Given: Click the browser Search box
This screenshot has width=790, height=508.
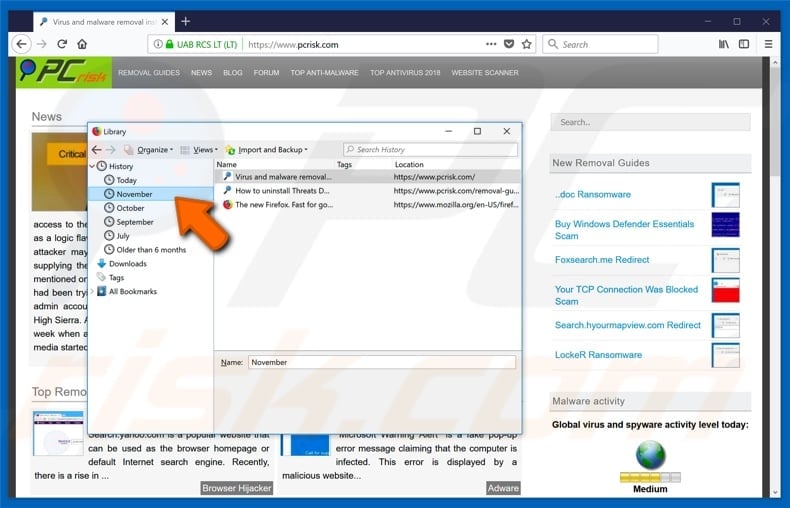Looking at the screenshot, I should (x=601, y=44).
